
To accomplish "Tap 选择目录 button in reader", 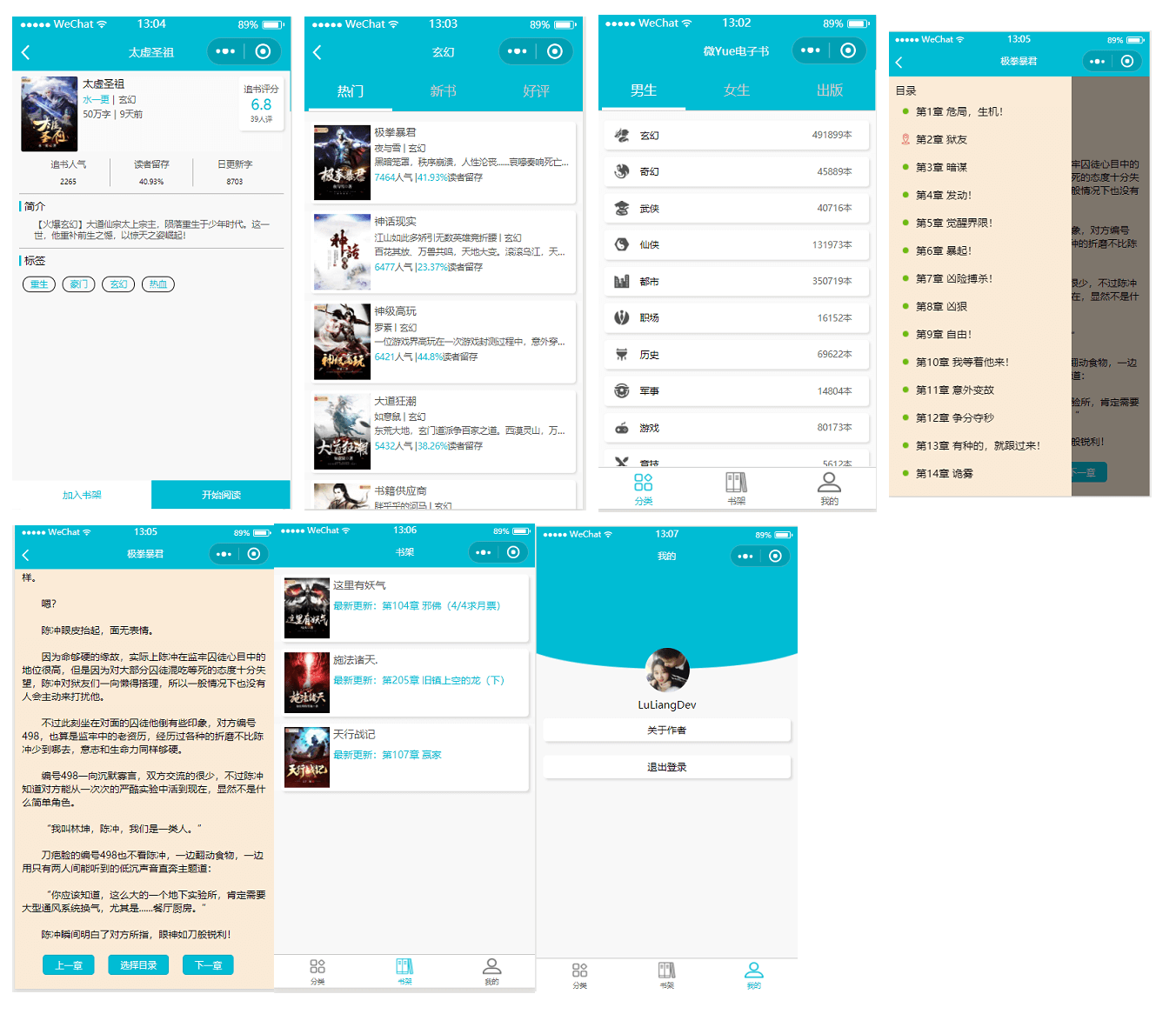I will pyautogui.click(x=138, y=965).
